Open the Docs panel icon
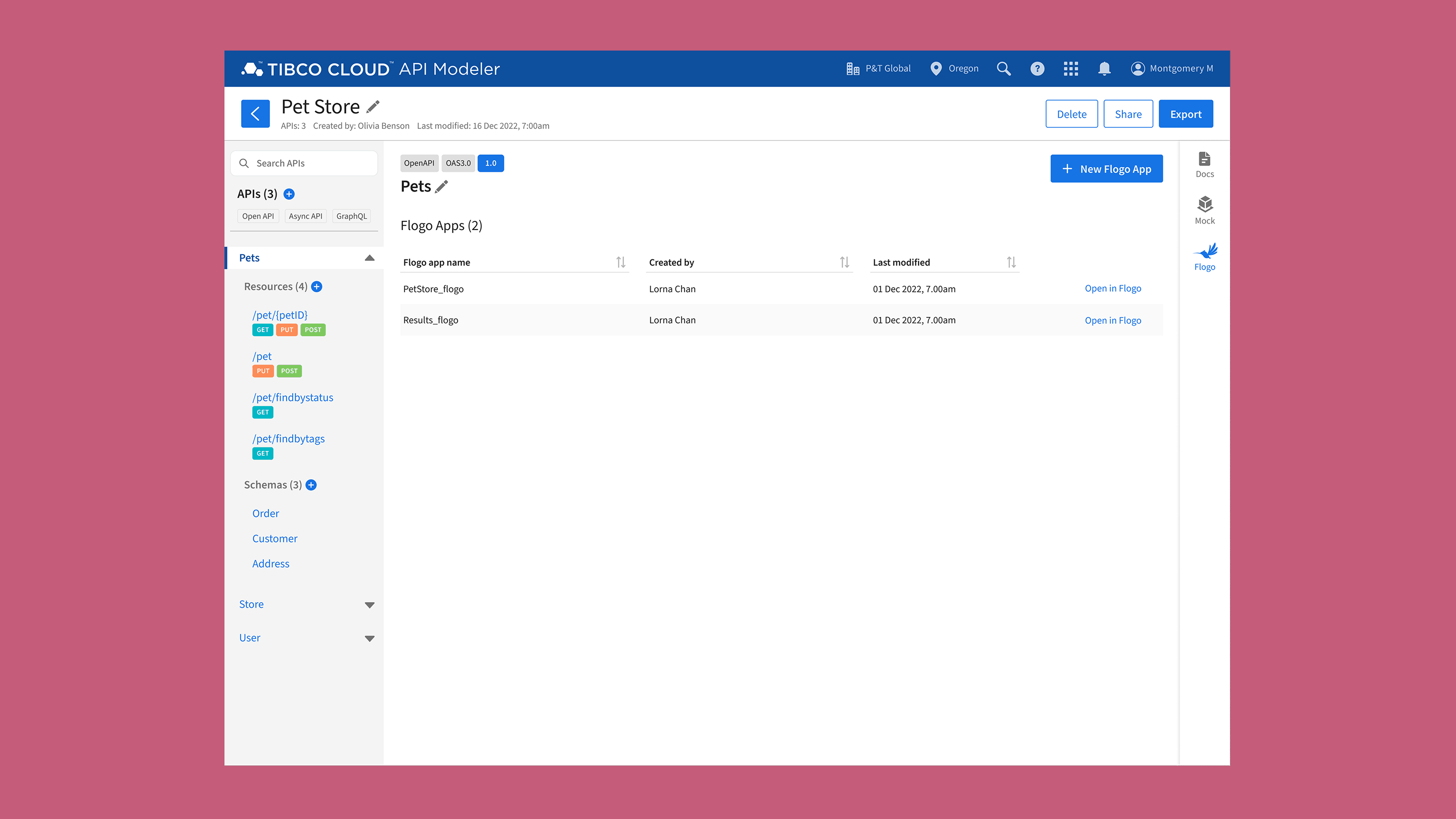 (1204, 164)
